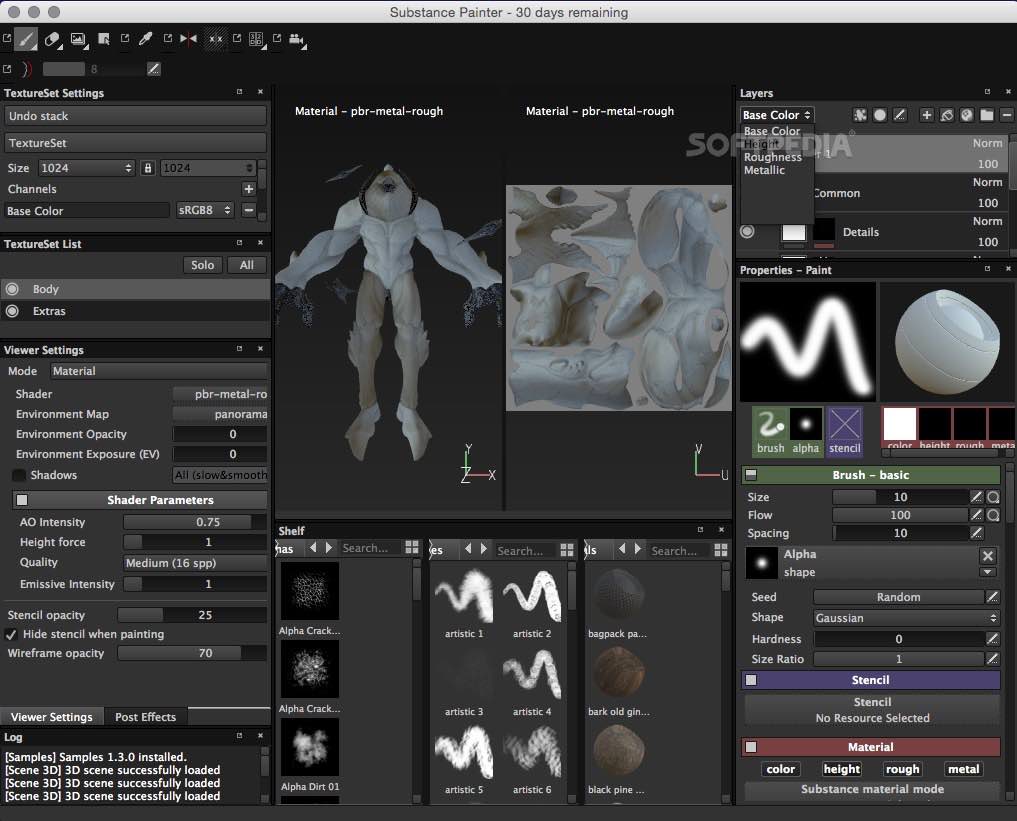The width and height of the screenshot is (1017, 821).
Task: Select the Extras texture set radio
Action: point(12,311)
